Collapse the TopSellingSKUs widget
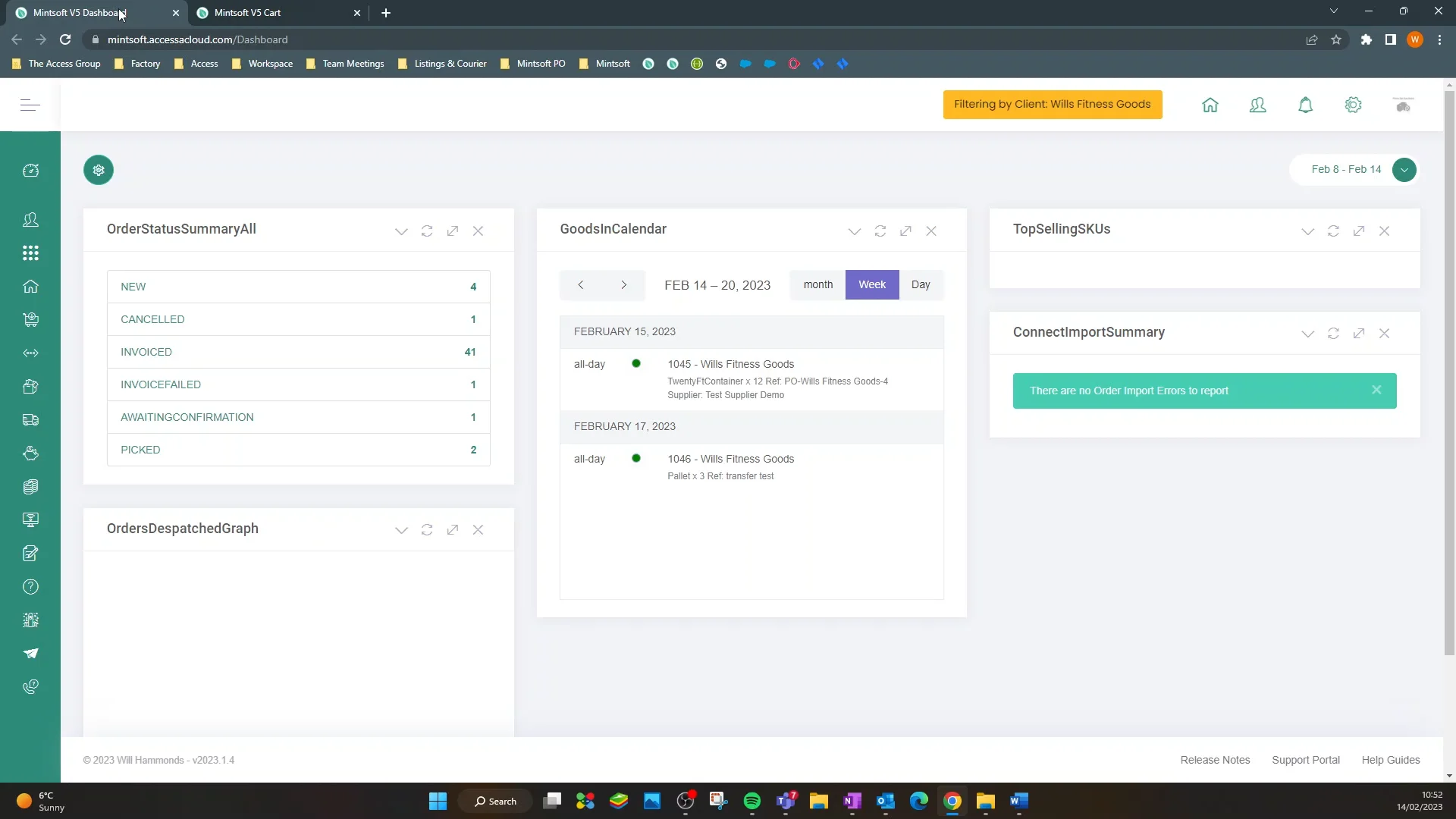This screenshot has width=1456, height=819. 1307,231
